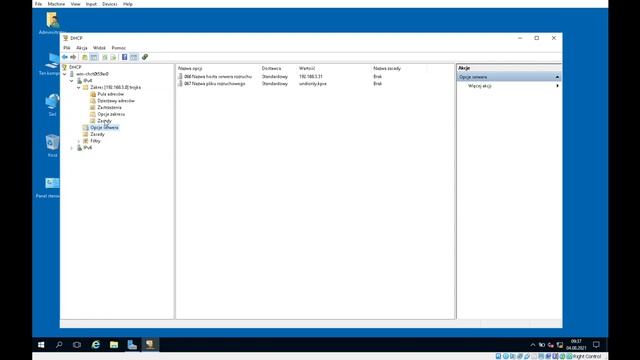
Task: Open the Więcej akcji submenu arrow
Action: coord(557,86)
